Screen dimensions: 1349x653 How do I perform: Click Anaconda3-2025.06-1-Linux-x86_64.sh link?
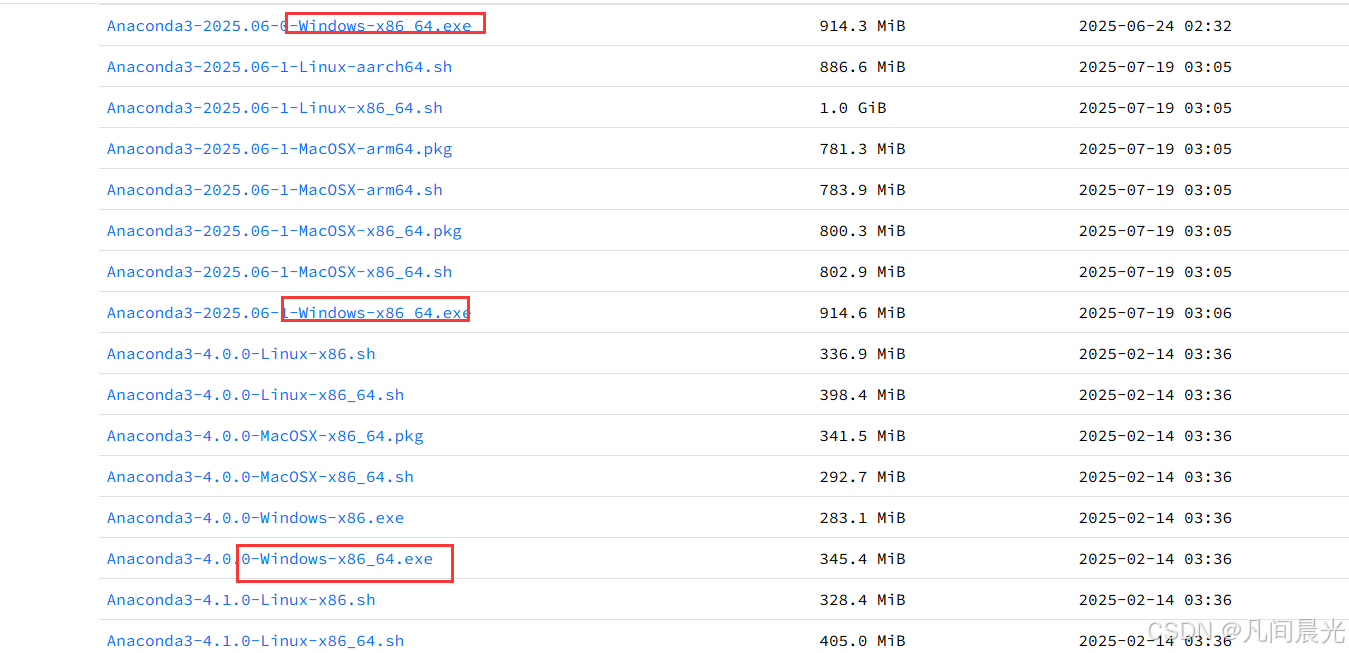click(274, 108)
